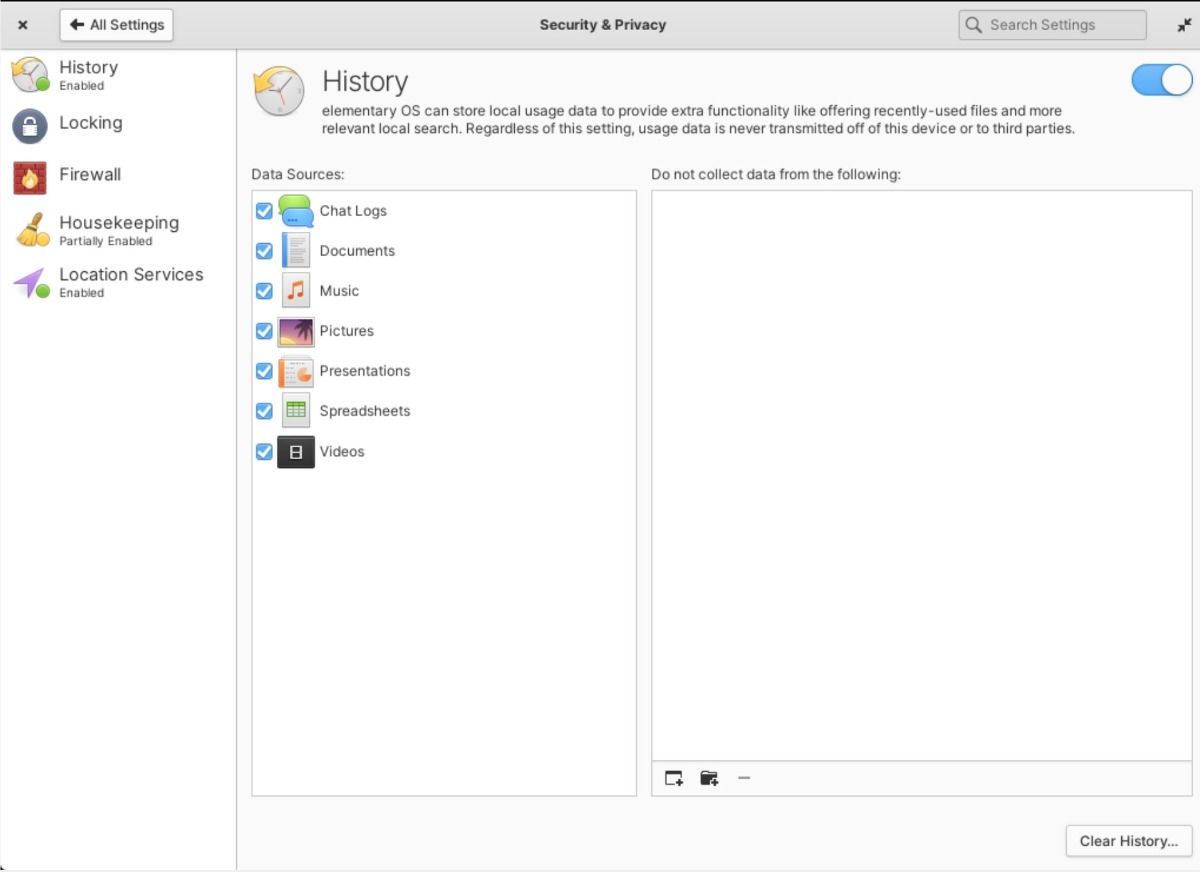The image size is (1200, 872).
Task: Click the Music note icon in Data Sources
Action: [296, 290]
